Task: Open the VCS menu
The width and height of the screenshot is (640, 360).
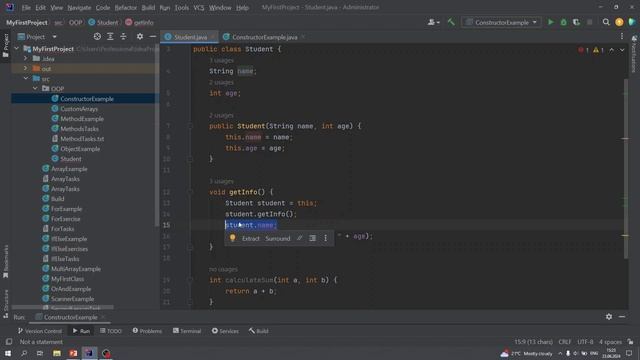Action: click(x=199, y=7)
